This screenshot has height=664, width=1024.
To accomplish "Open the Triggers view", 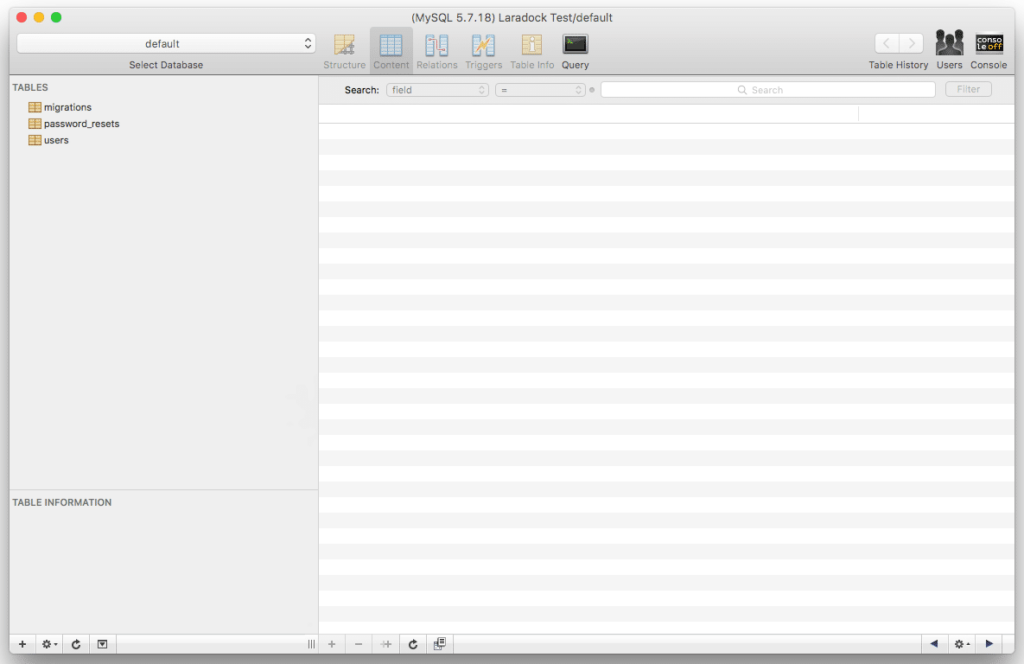I will (483, 51).
